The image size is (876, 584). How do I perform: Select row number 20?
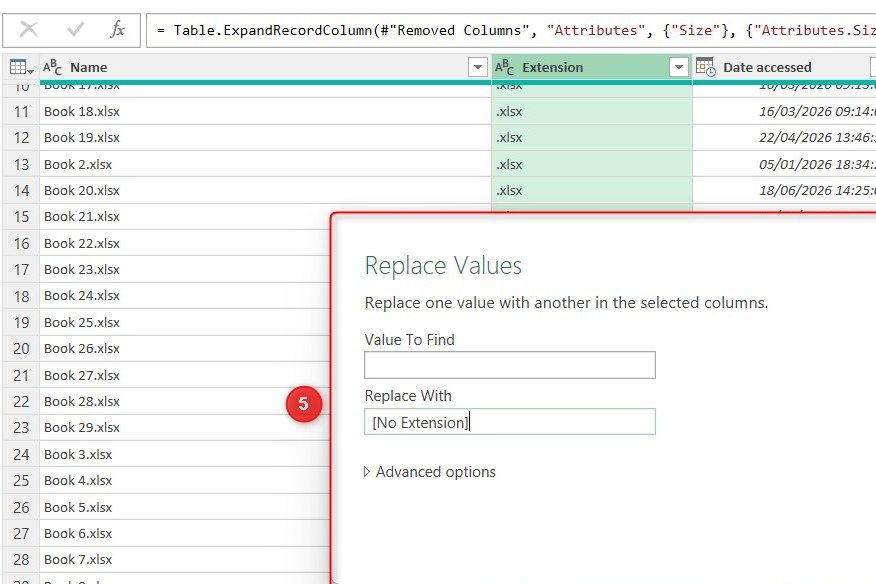pyautogui.click(x=21, y=349)
